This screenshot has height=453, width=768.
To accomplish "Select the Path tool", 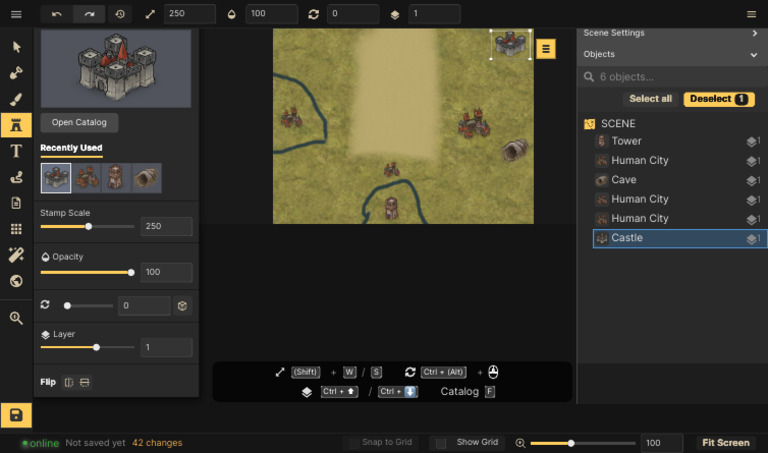I will [x=16, y=177].
